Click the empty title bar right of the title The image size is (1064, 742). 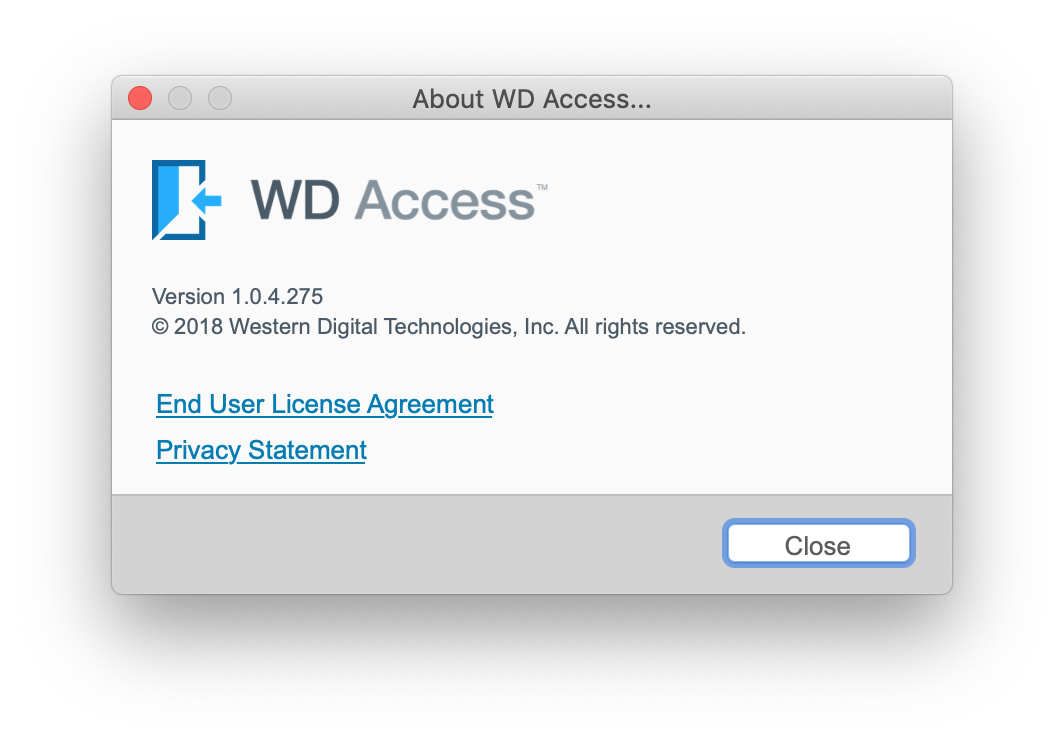[800, 99]
